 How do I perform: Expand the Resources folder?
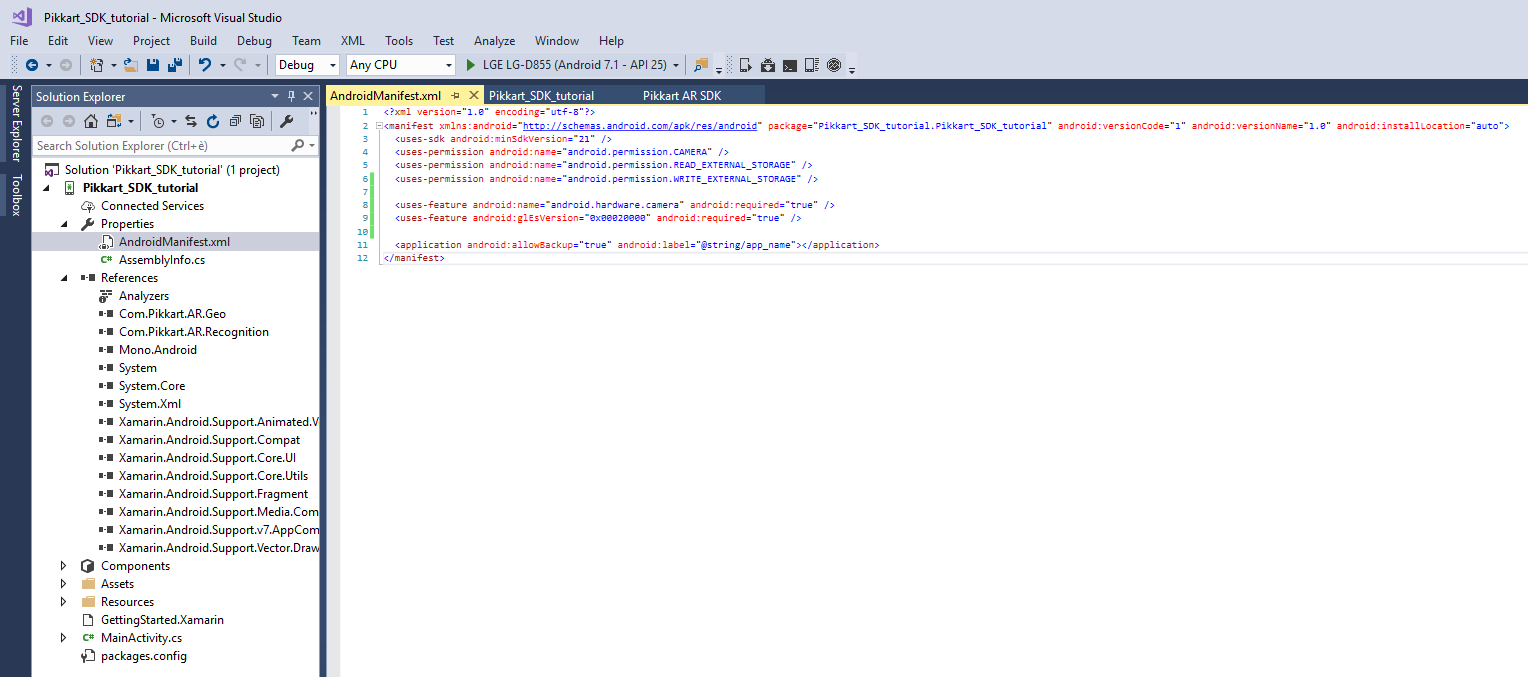(x=64, y=602)
